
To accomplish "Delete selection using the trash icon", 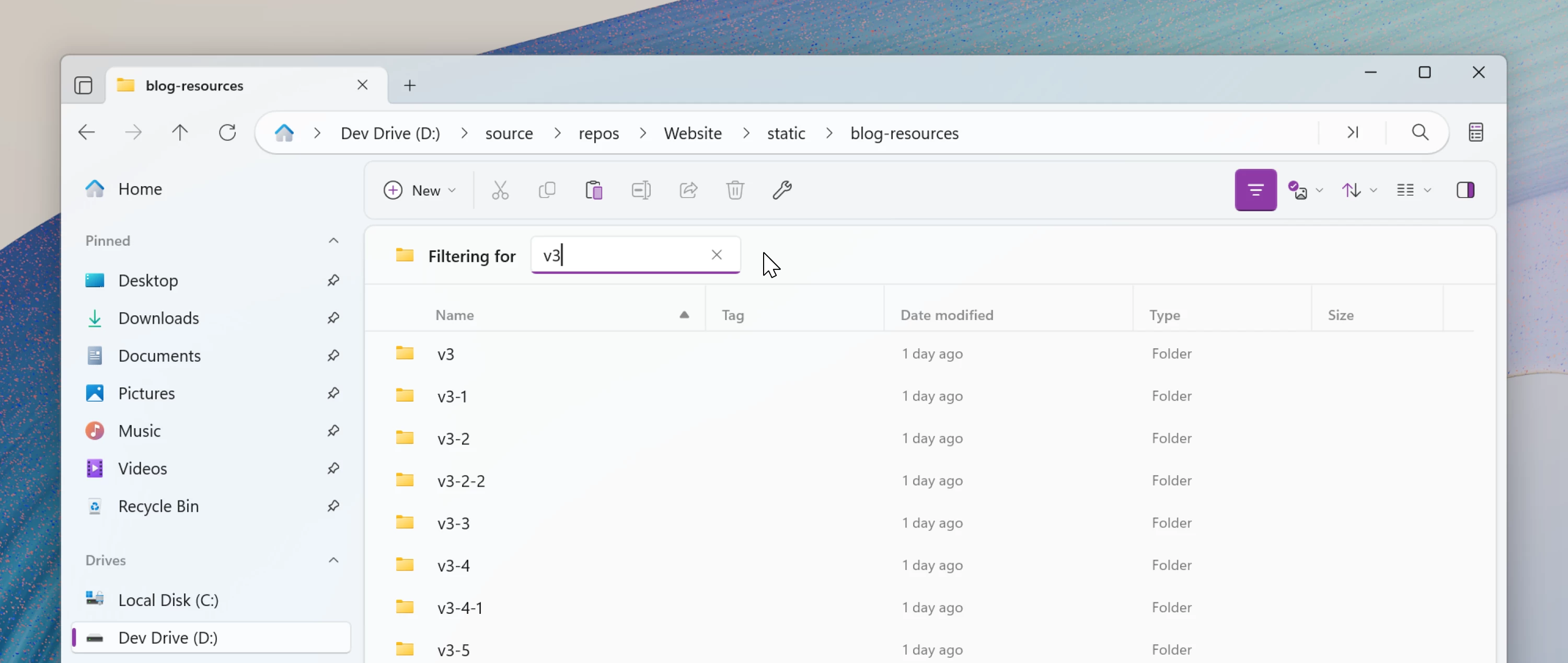I will [735, 190].
